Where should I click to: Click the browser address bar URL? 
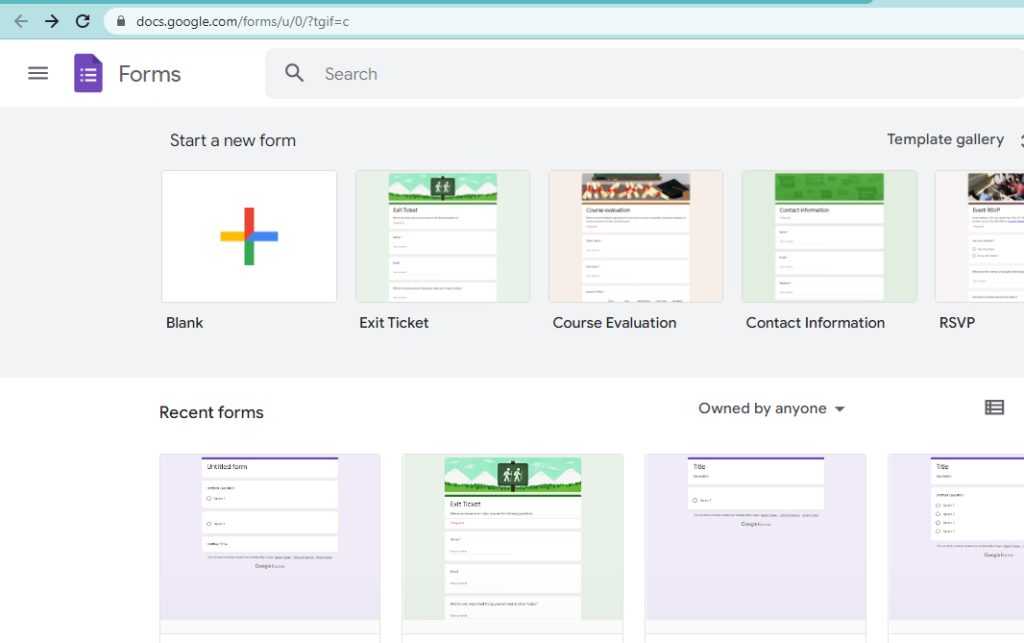pyautogui.click(x=243, y=21)
